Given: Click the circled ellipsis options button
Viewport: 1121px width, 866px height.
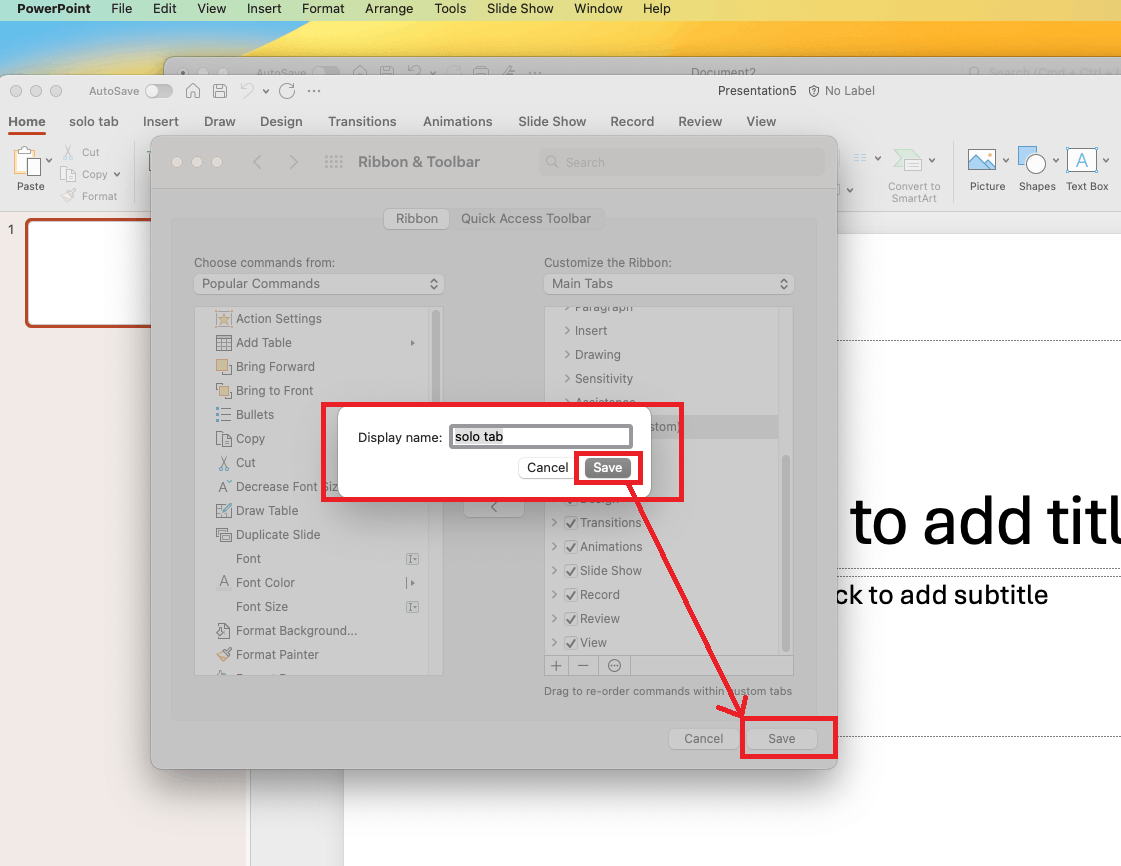Looking at the screenshot, I should 614,666.
